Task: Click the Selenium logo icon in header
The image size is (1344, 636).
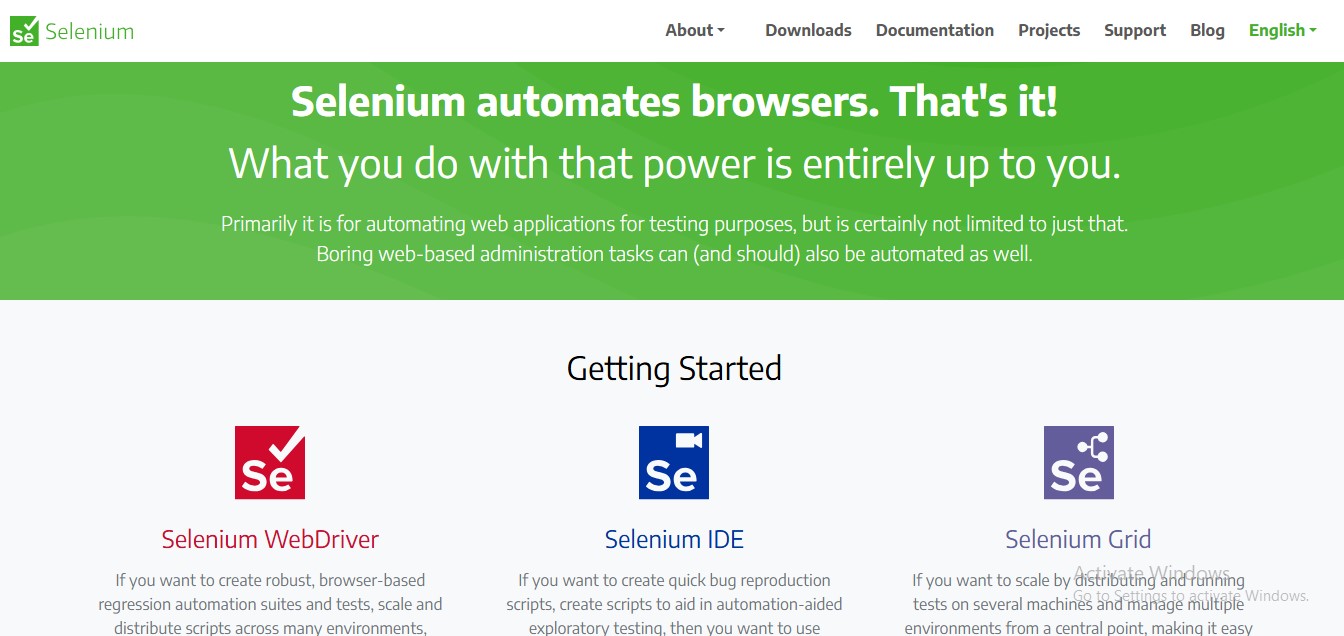Action: point(25,31)
